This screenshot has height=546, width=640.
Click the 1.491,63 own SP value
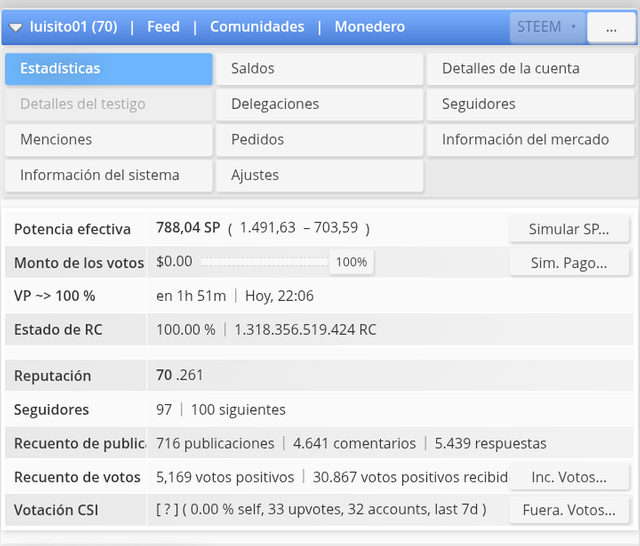pos(267,227)
